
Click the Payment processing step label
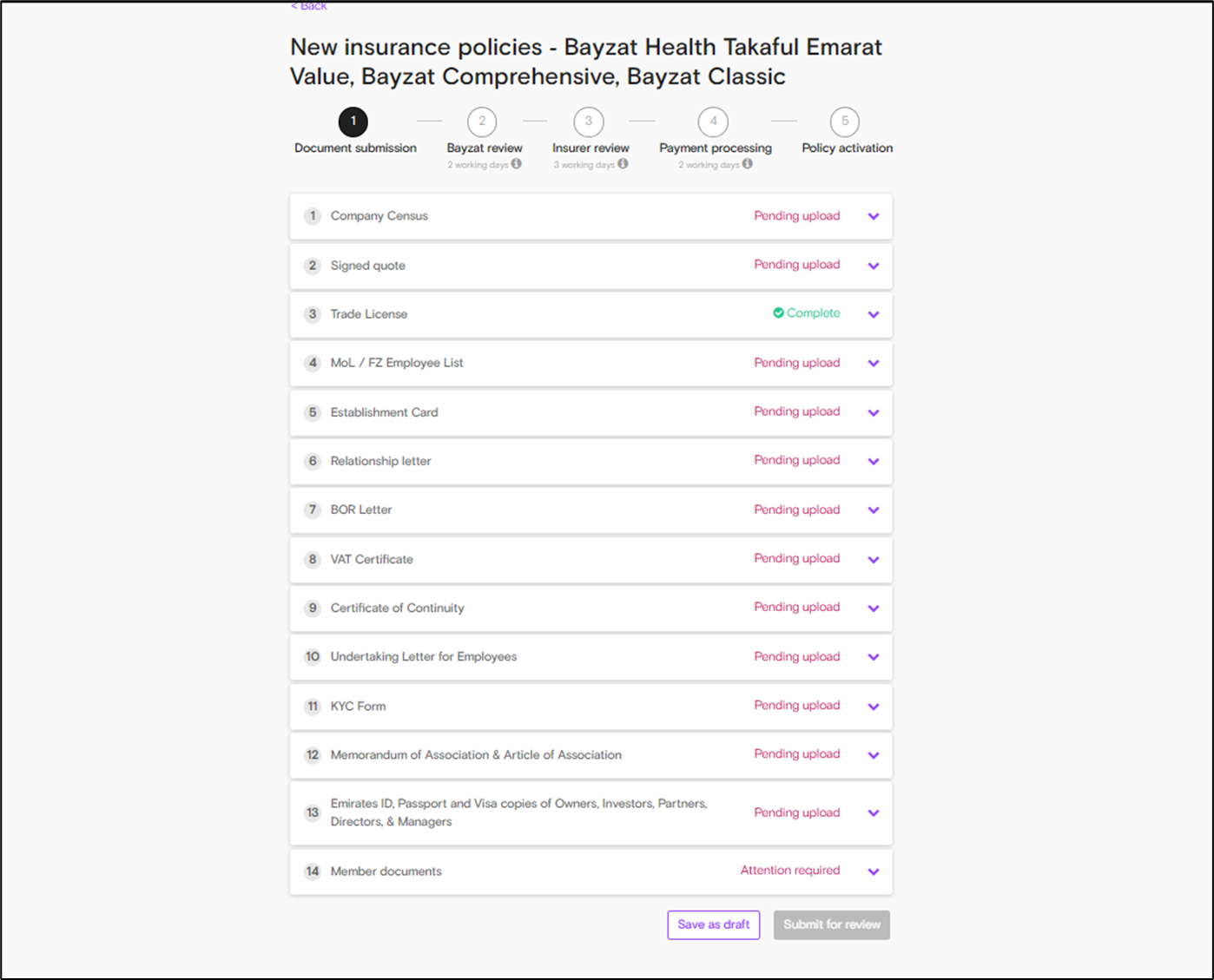[716, 148]
